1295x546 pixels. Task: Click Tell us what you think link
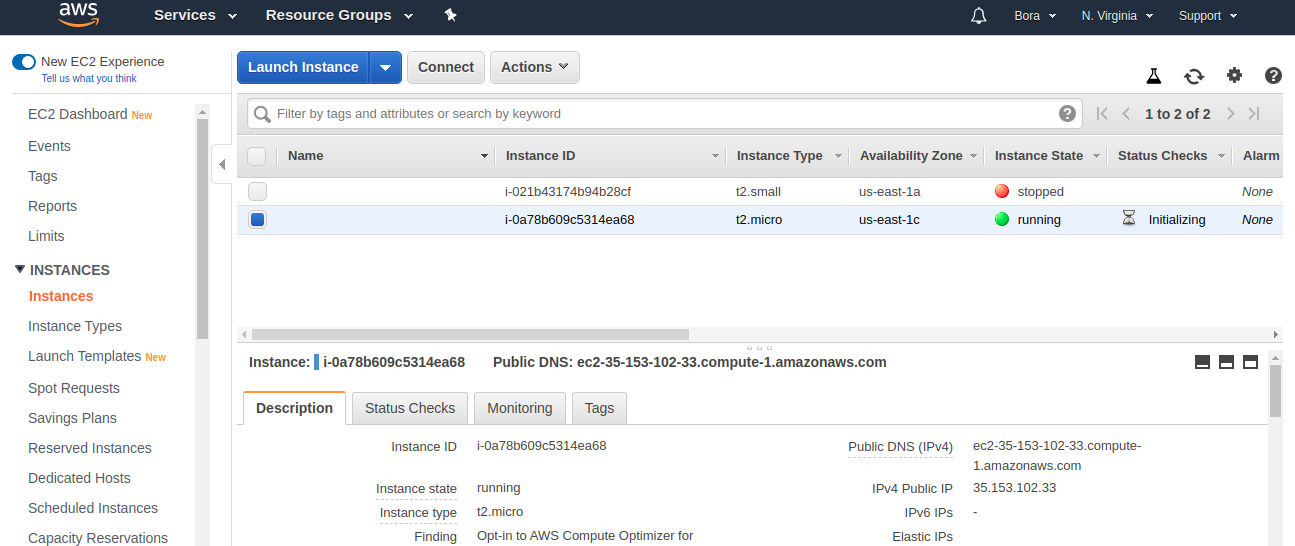point(89,79)
